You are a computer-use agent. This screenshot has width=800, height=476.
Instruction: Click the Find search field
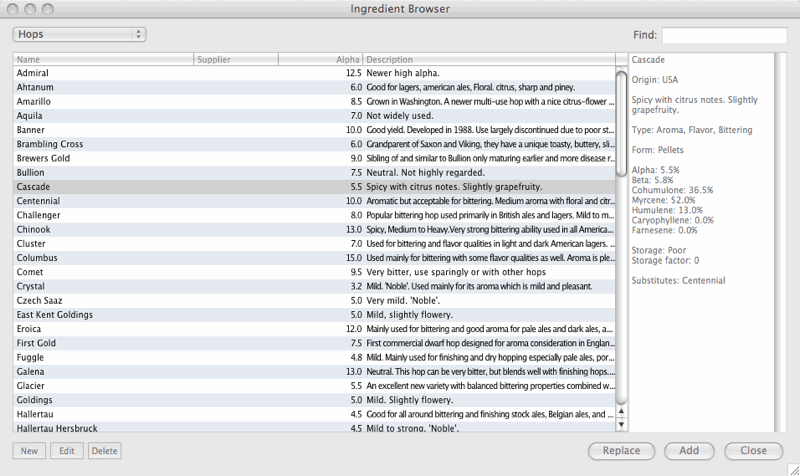(x=724, y=35)
